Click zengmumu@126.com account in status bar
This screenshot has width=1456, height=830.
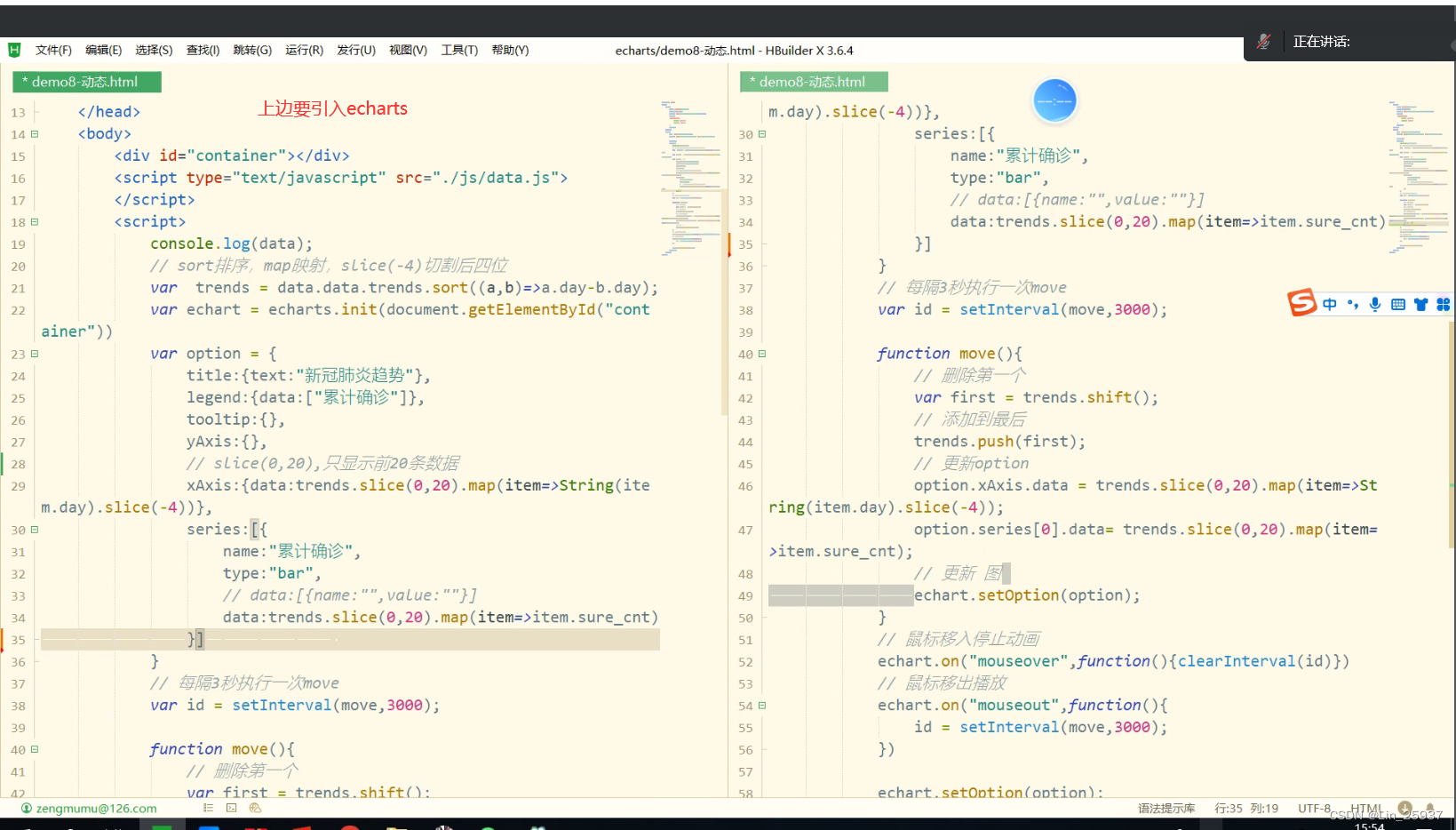[x=96, y=809]
